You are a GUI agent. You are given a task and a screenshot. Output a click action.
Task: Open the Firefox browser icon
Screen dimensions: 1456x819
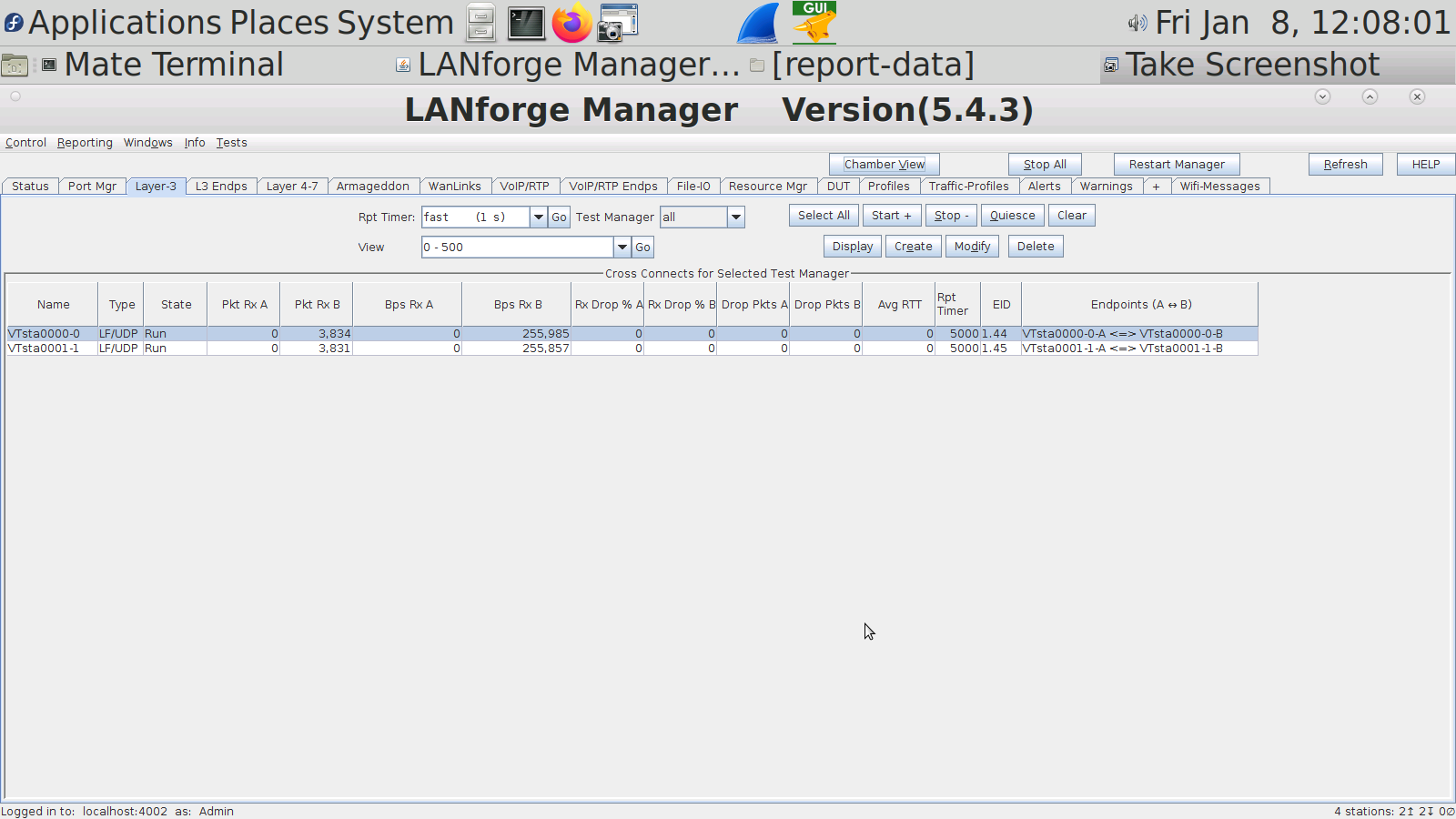pos(571,23)
